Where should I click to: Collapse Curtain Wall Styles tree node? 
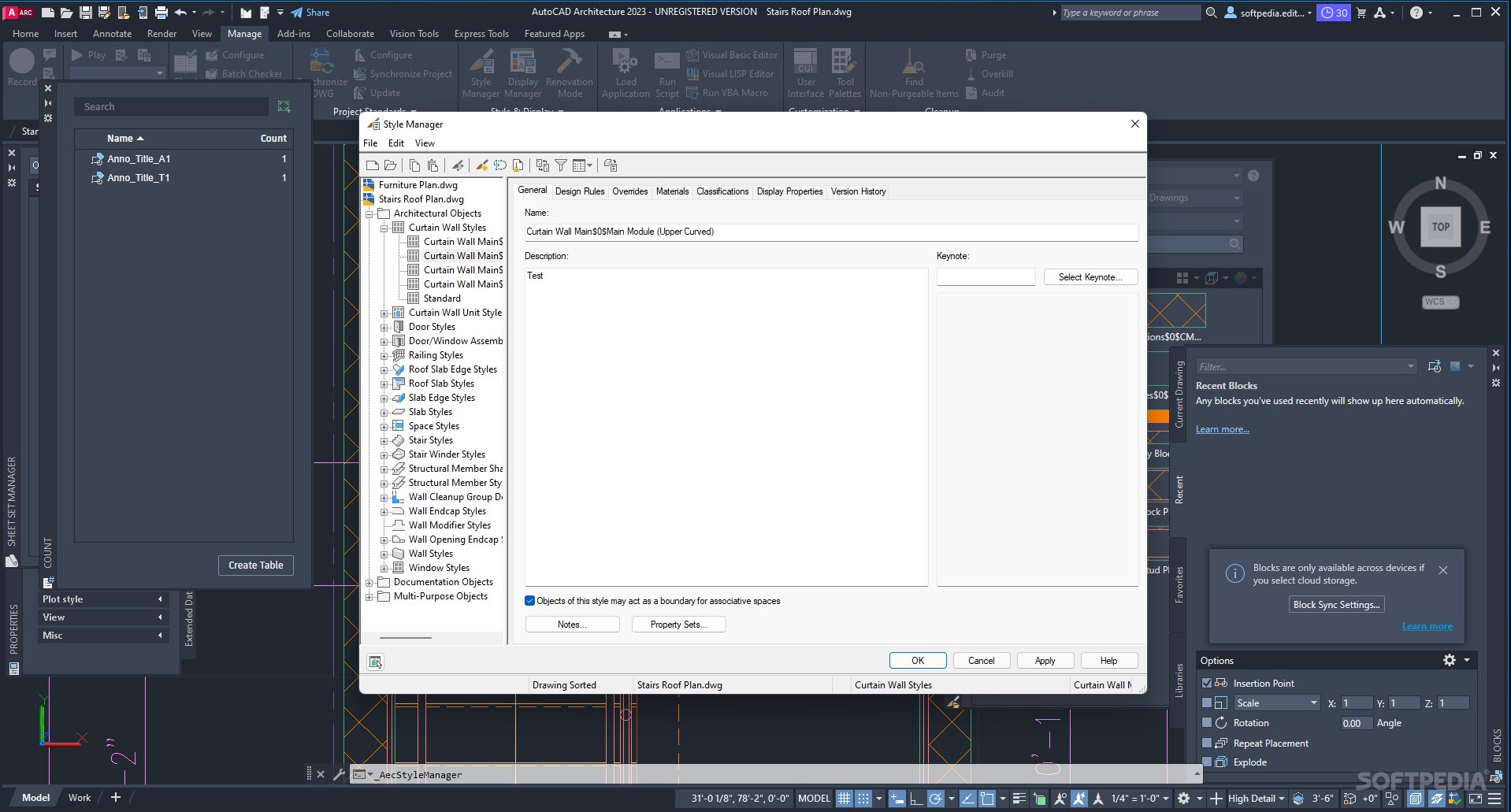(384, 228)
